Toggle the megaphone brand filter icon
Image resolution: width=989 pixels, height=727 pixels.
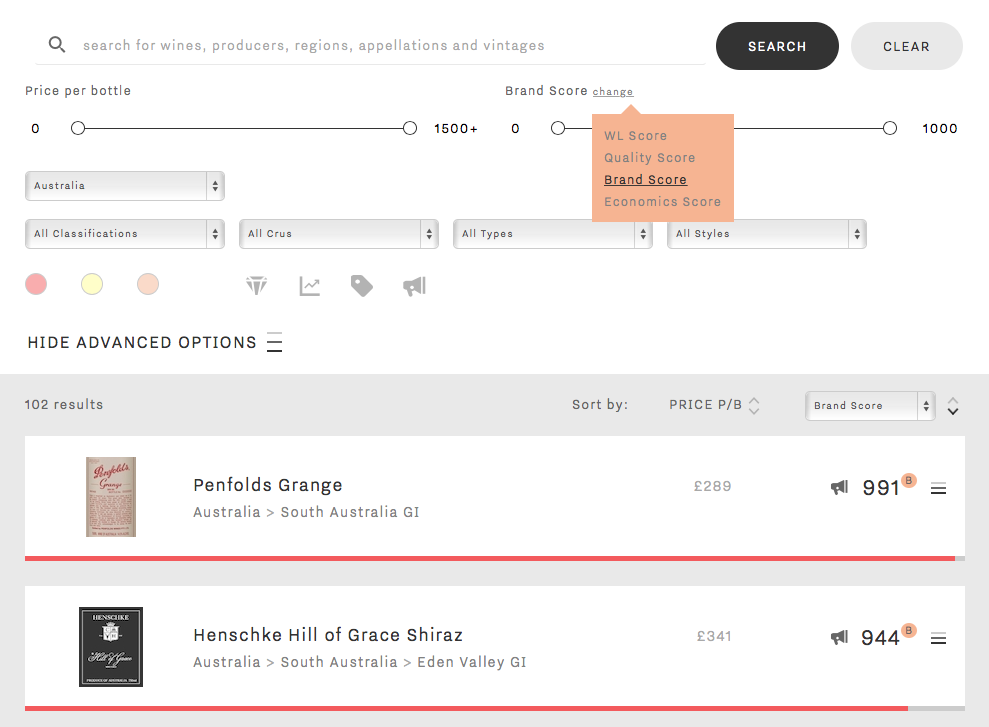pos(414,286)
